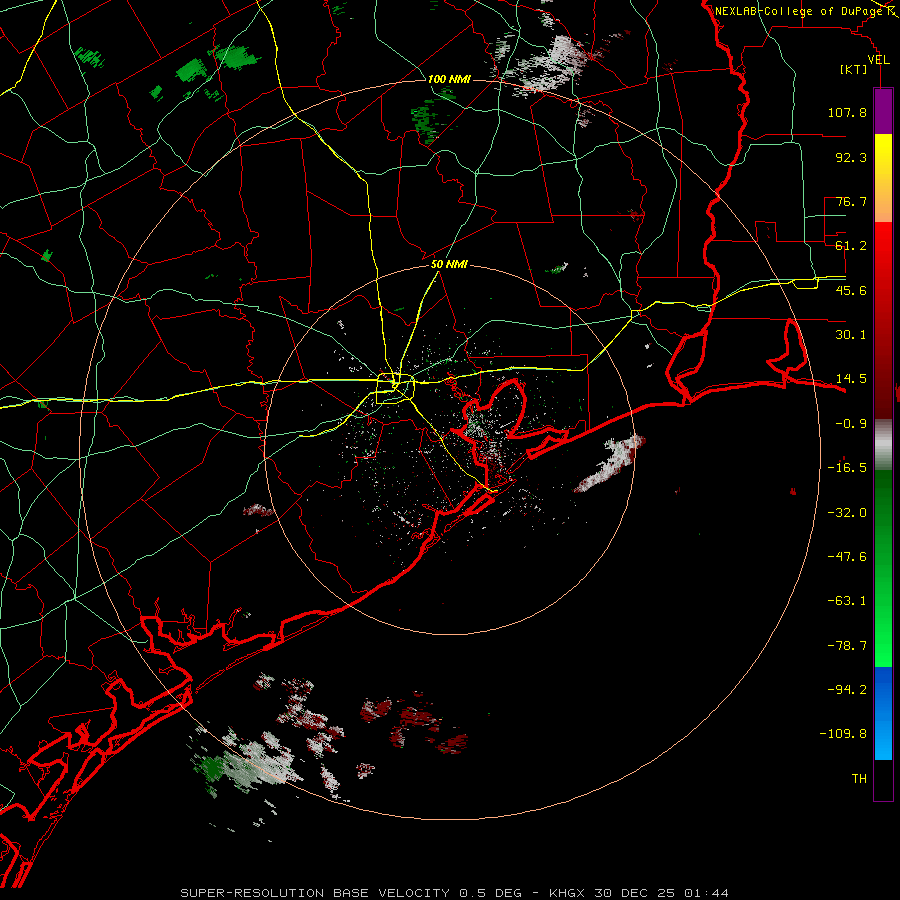Screen dimensions: 900x900
Task: Select the -78.7 velocity scale value
Action: coord(847,646)
